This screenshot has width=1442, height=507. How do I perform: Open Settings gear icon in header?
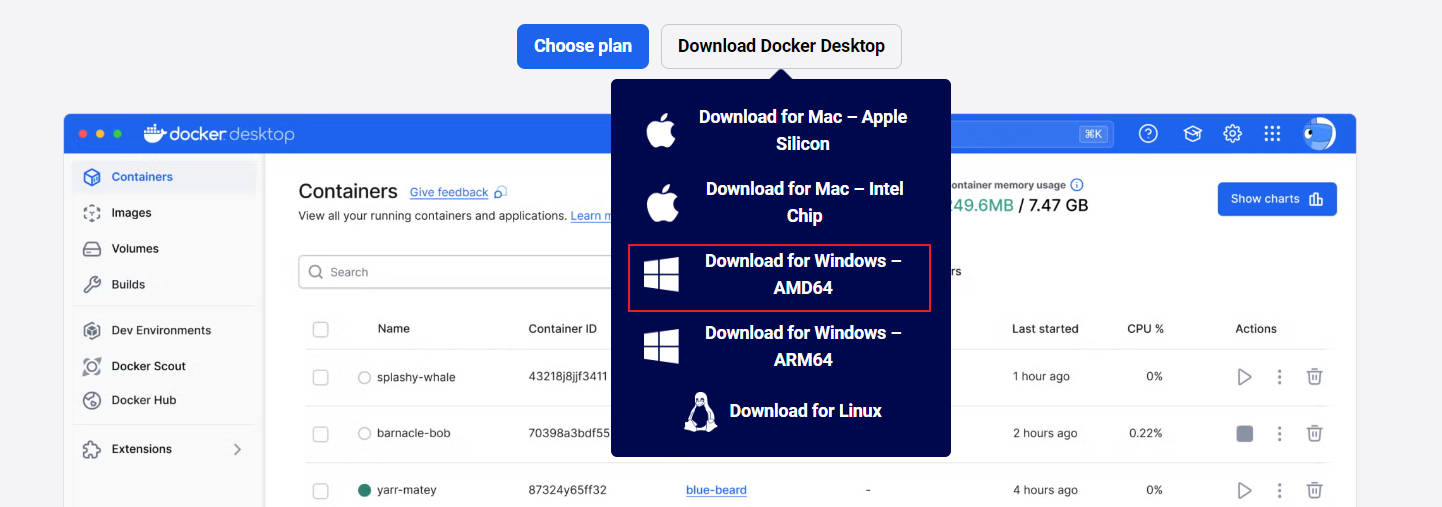(1233, 134)
